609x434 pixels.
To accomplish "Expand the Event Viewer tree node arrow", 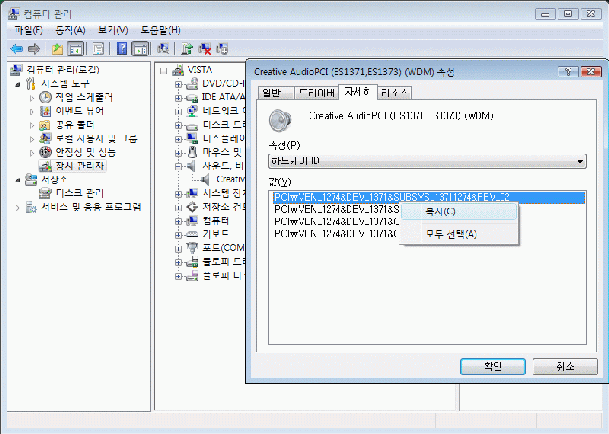I will click(32, 112).
